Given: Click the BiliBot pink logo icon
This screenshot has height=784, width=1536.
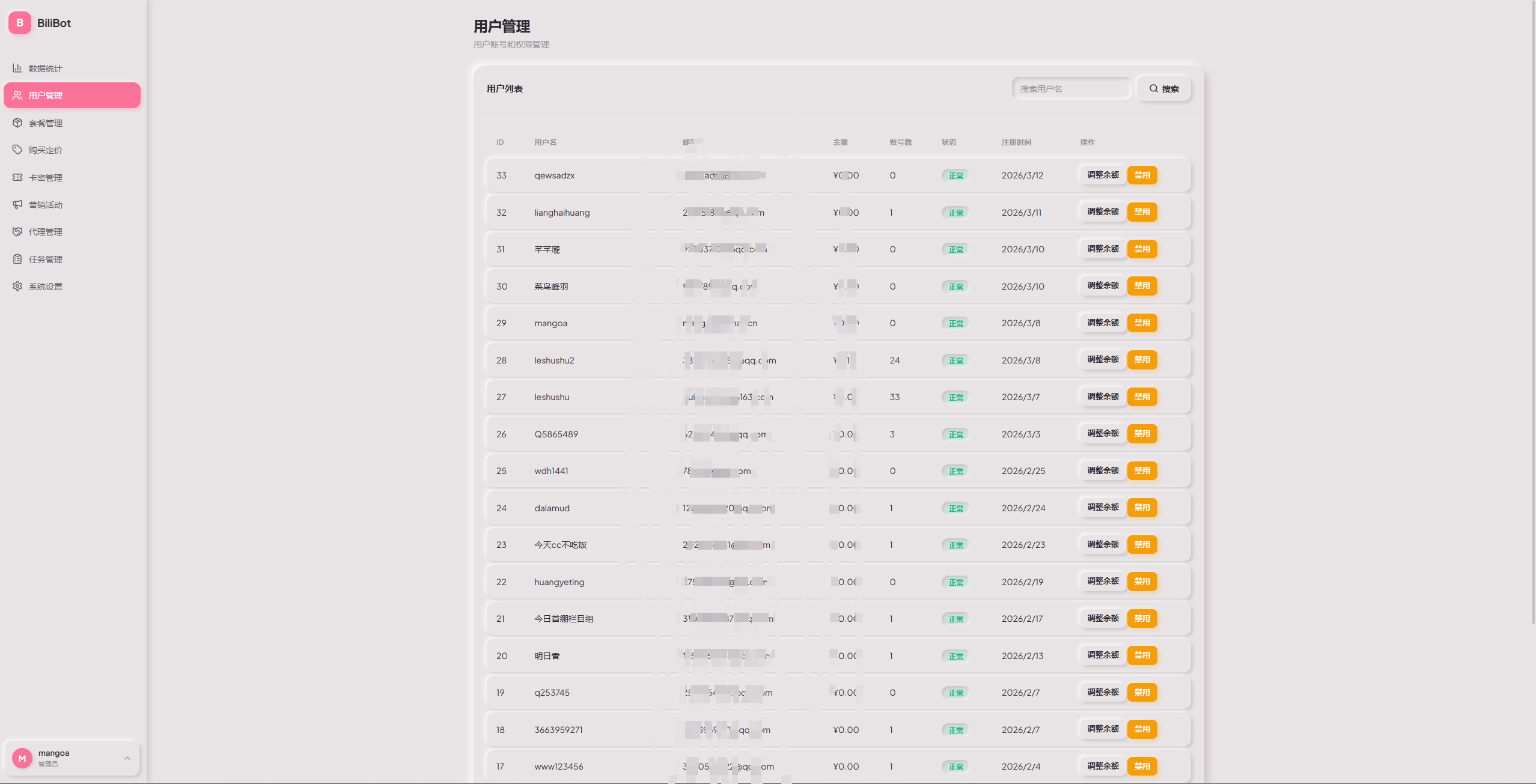Looking at the screenshot, I should (x=19, y=23).
